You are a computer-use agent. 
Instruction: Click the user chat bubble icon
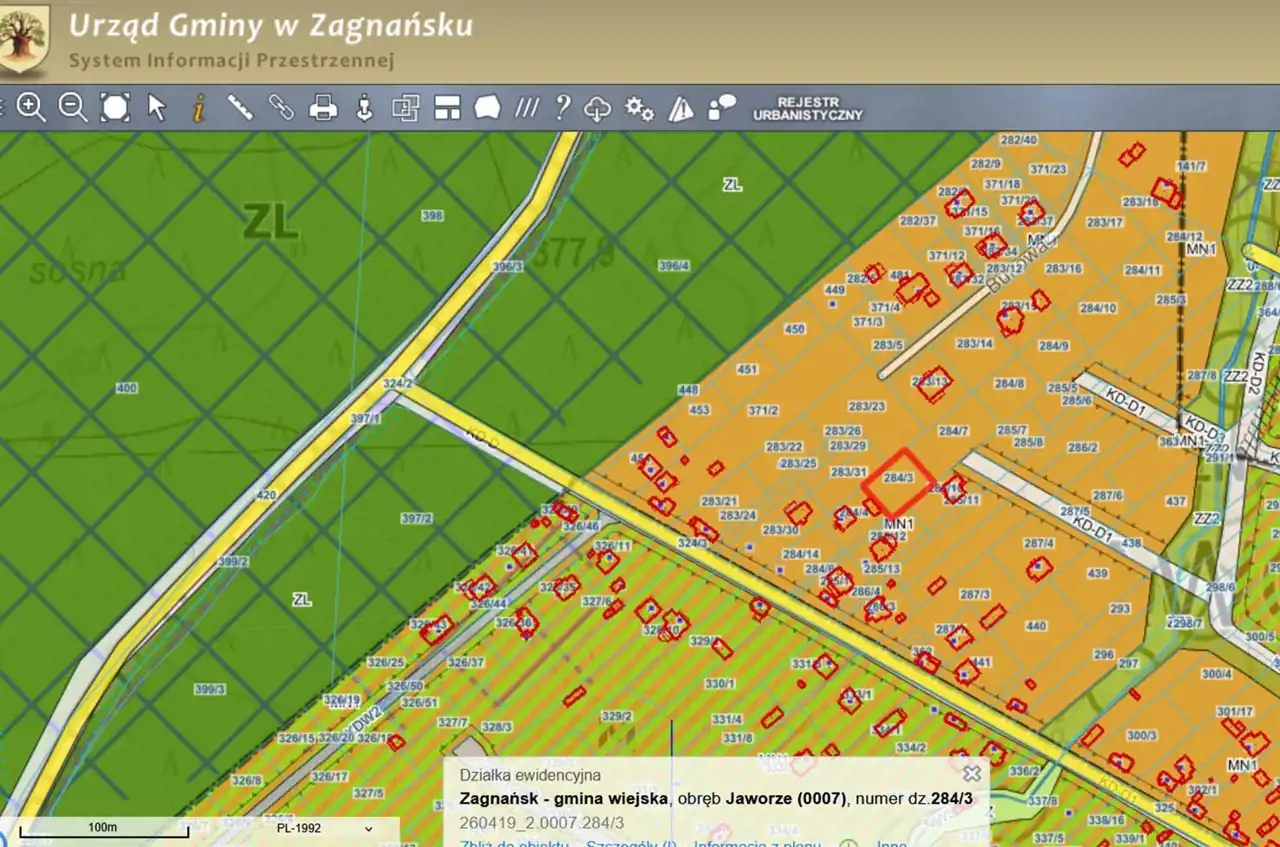[722, 108]
